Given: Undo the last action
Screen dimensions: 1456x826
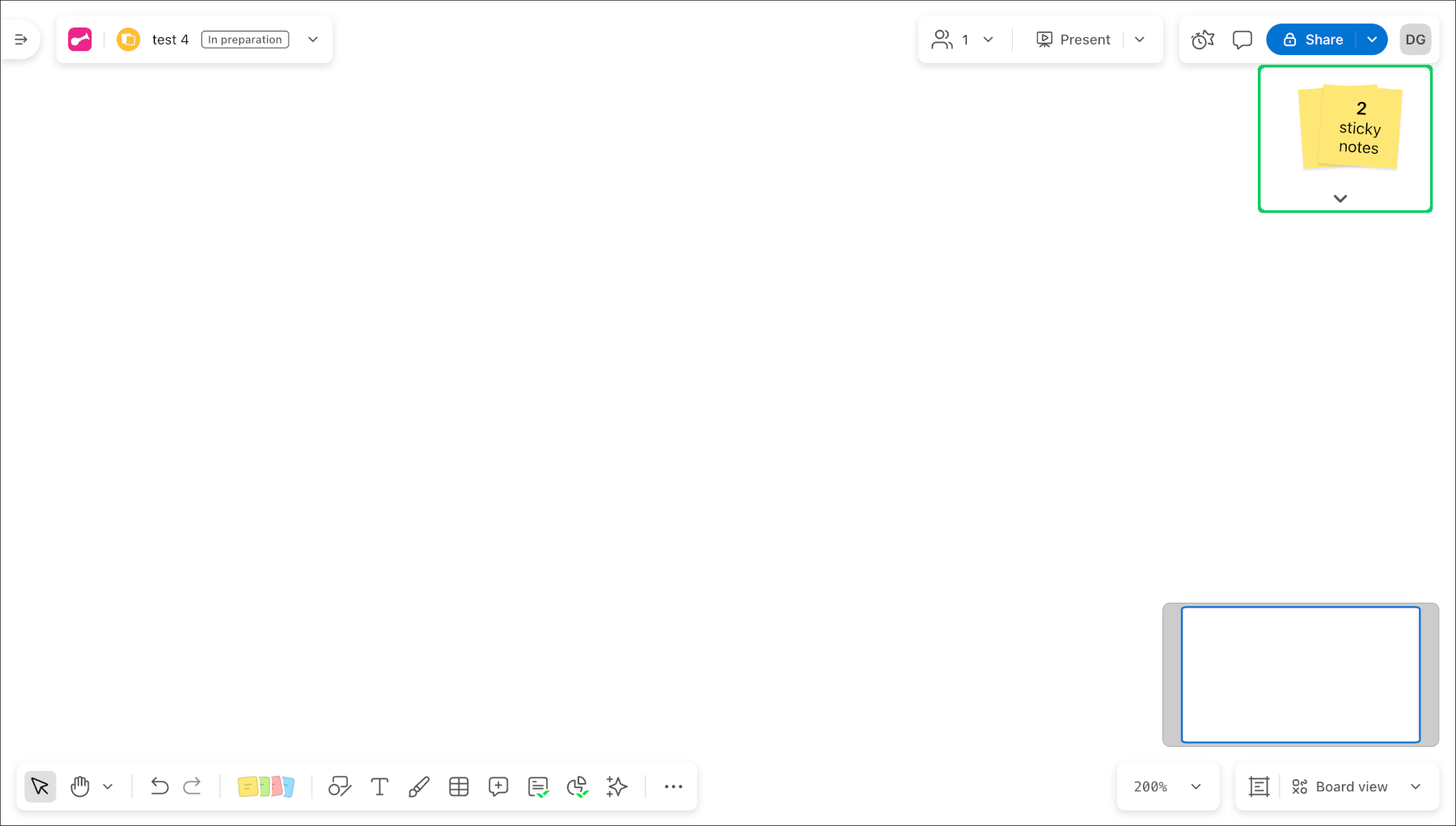Looking at the screenshot, I should [x=159, y=786].
